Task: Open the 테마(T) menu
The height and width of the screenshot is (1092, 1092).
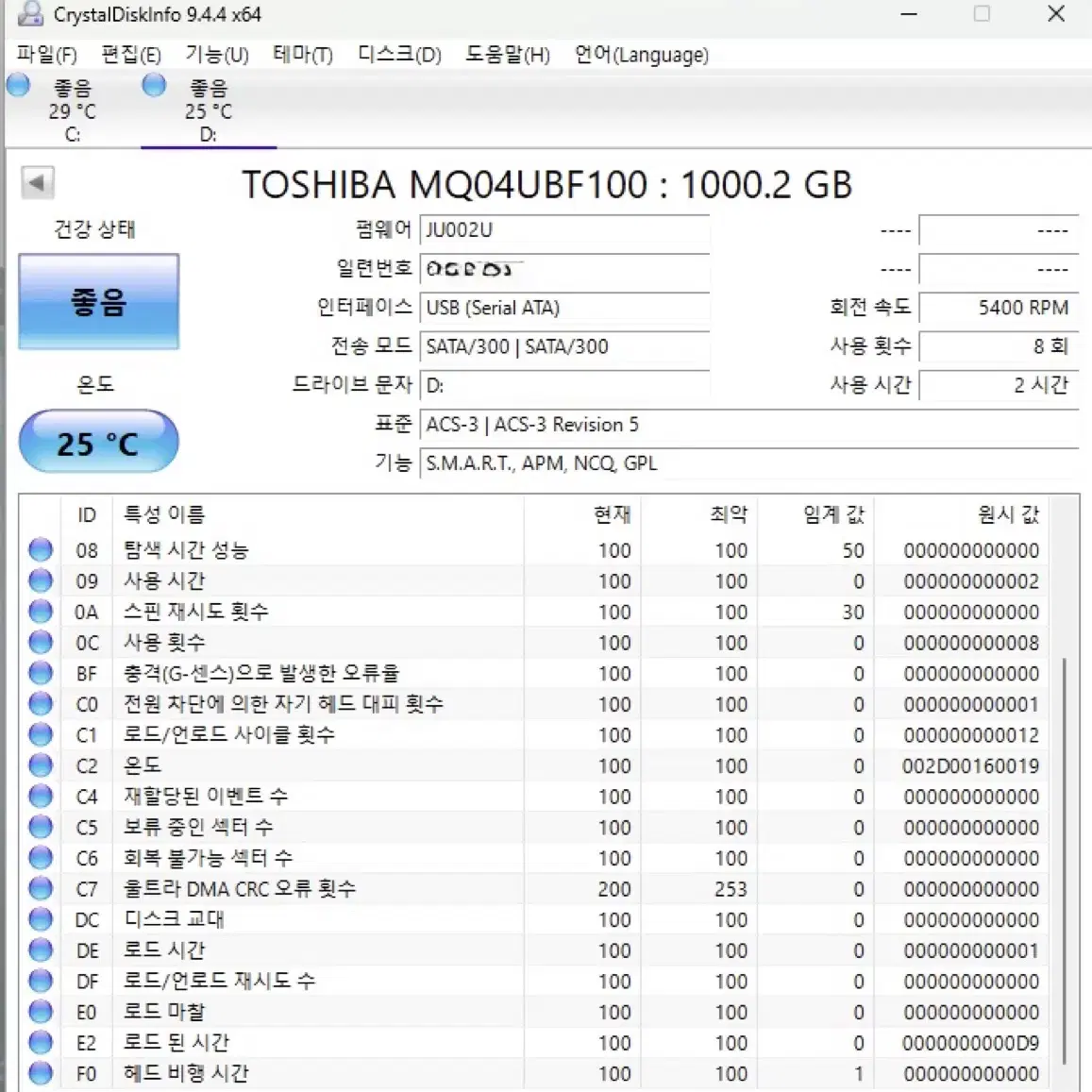Action: [x=303, y=55]
